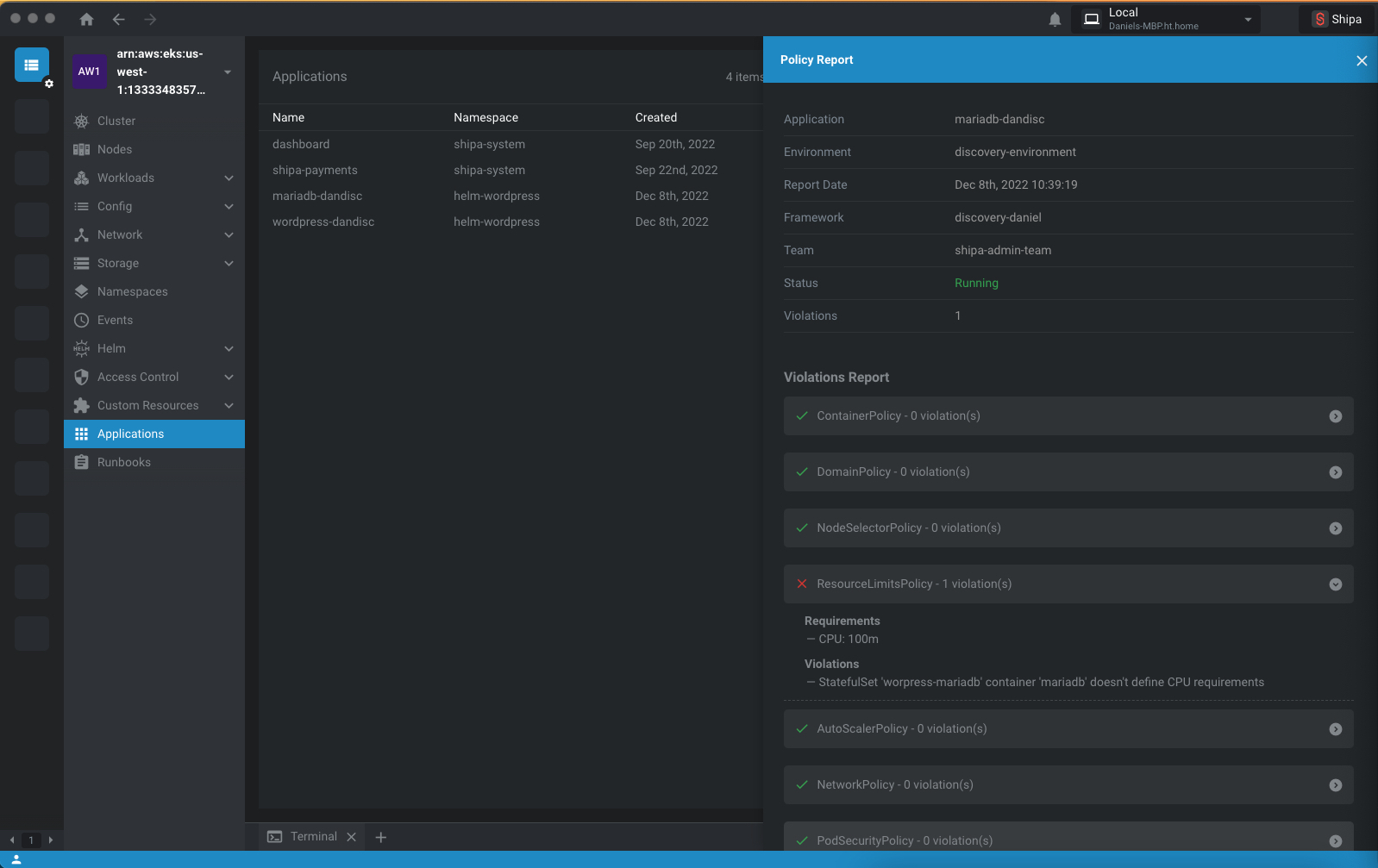
Task: Open the Runbooks sidebar item
Action: click(124, 462)
